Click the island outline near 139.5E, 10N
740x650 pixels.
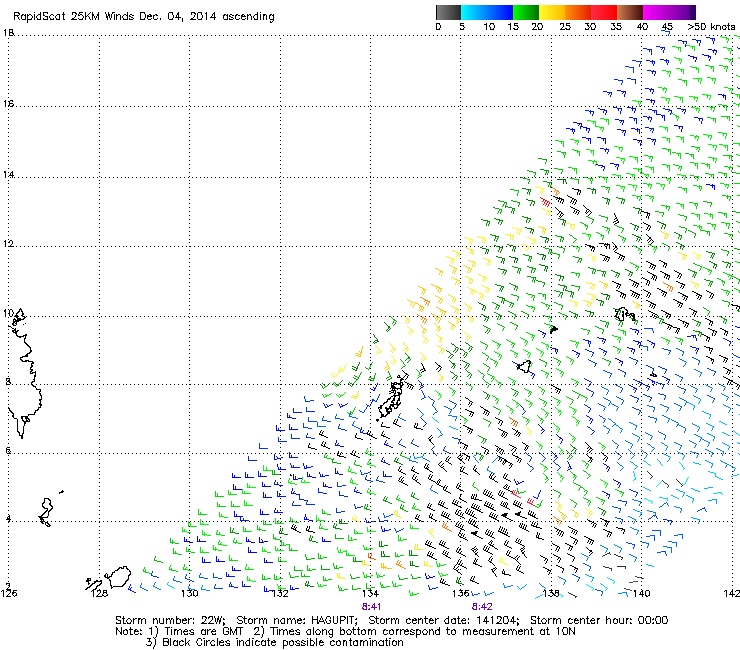(625, 314)
